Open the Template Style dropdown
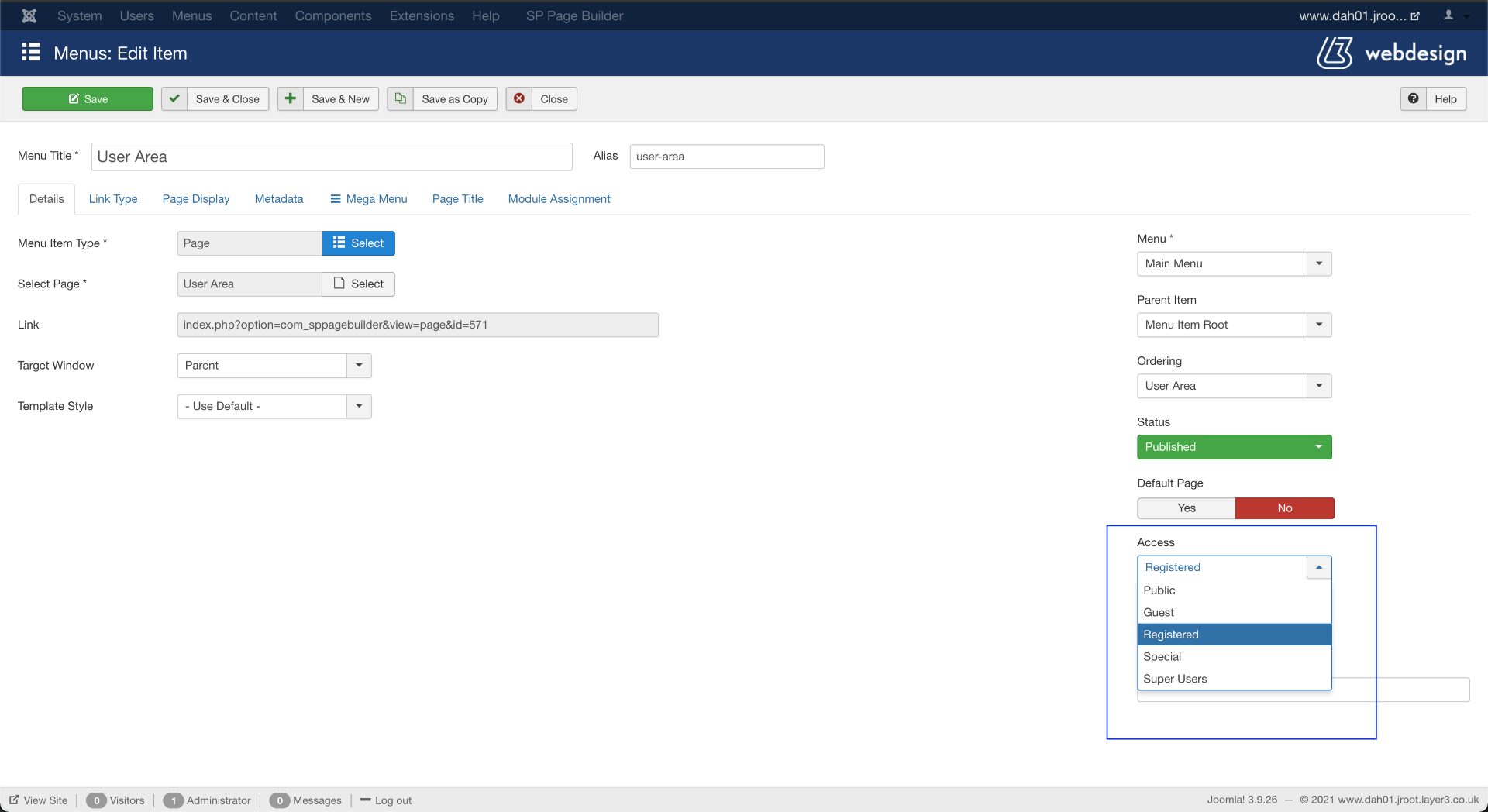 pos(274,406)
